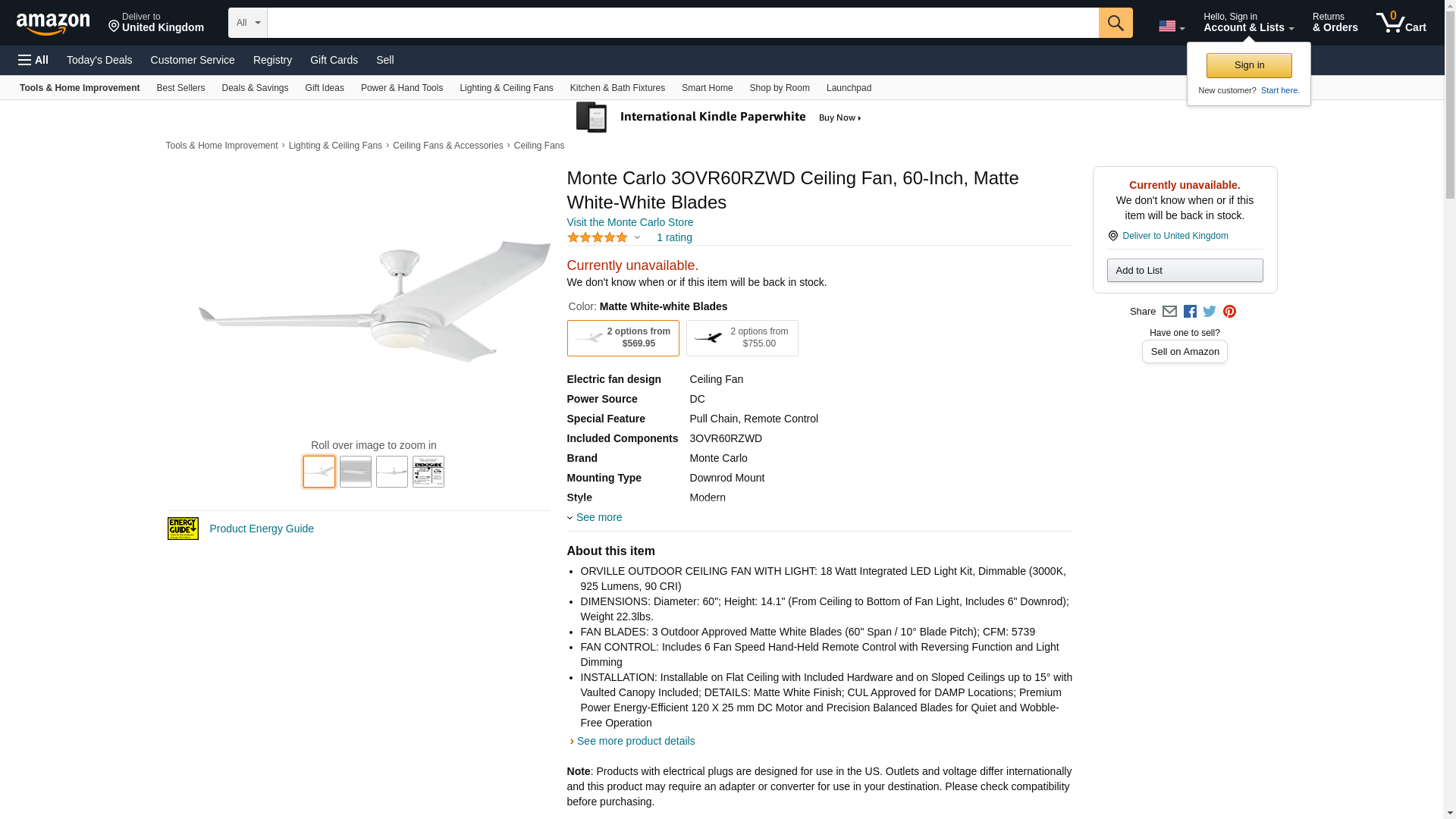Share the product on Facebook
The height and width of the screenshot is (819, 1456).
1190,312
